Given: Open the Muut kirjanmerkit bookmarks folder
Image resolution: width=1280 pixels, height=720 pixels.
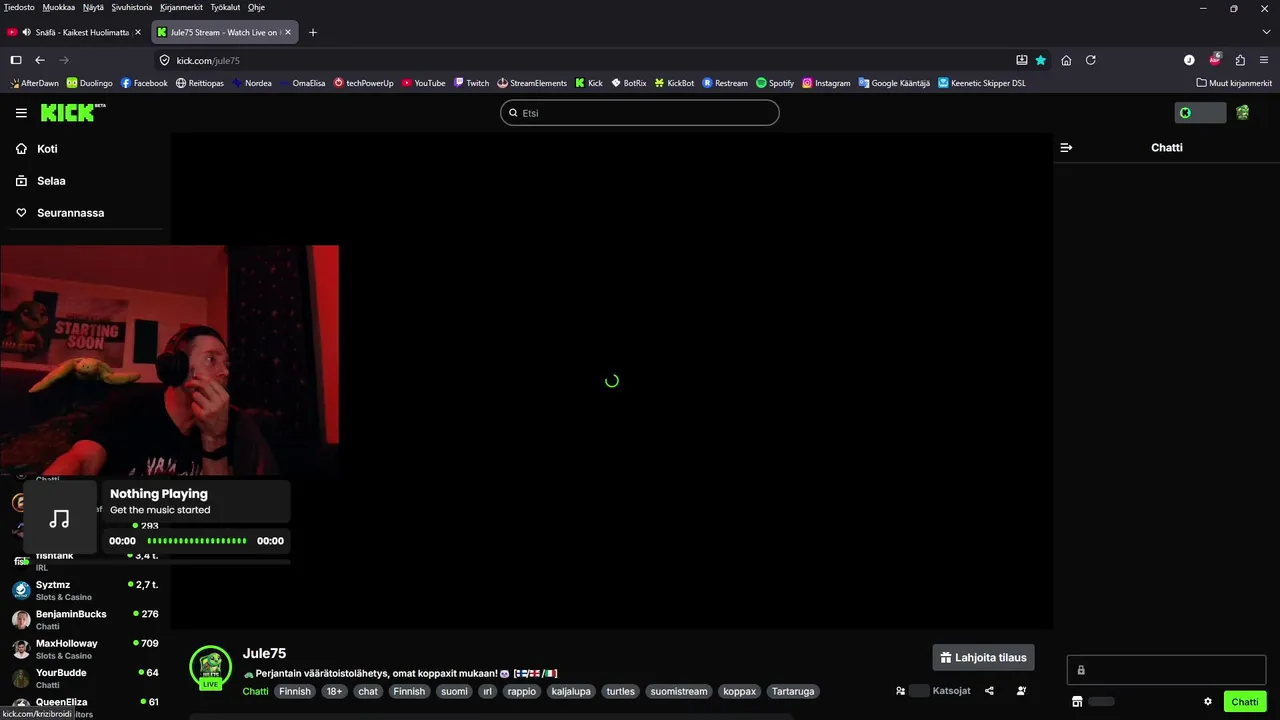Looking at the screenshot, I should [1234, 83].
